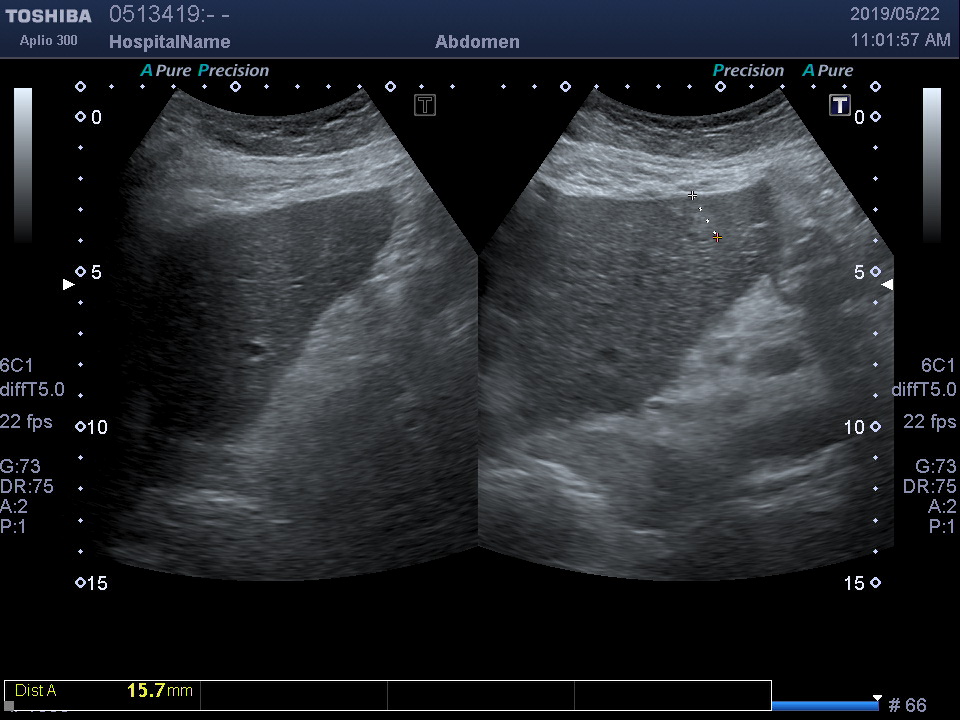Click the dimmed T orientation marker on left image
960x720 pixels.
click(425, 105)
